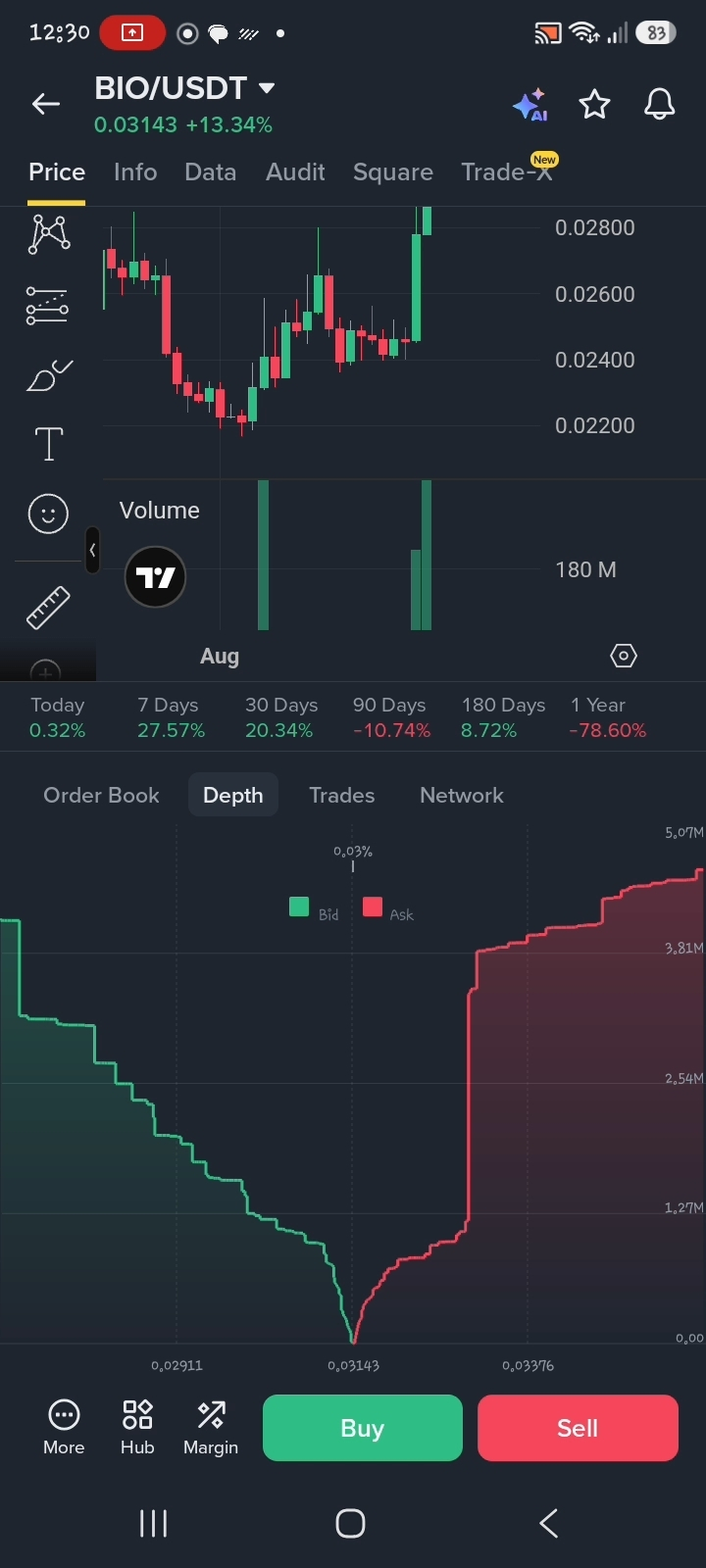Select the Today 0.32% performance period
This screenshot has width=706, height=1568.
tap(57, 717)
